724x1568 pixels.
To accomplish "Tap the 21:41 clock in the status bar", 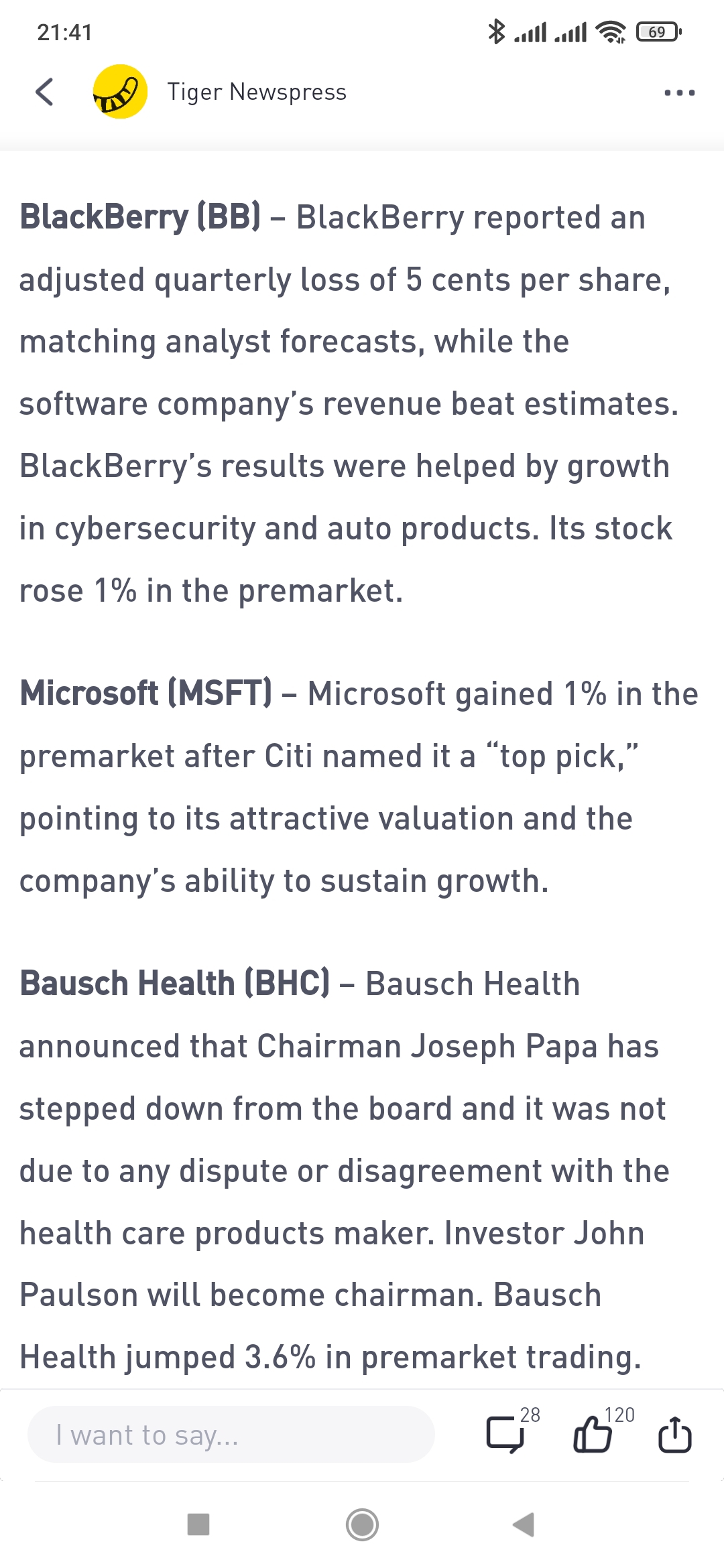I will [65, 32].
